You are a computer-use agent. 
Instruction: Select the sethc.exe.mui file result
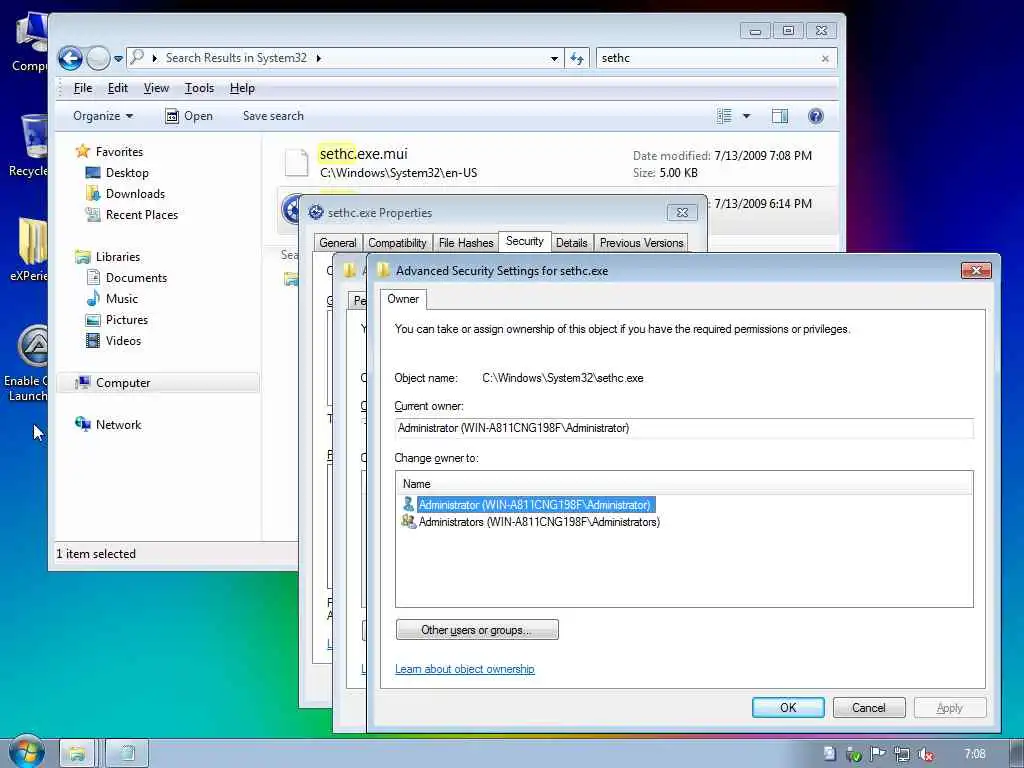558,163
